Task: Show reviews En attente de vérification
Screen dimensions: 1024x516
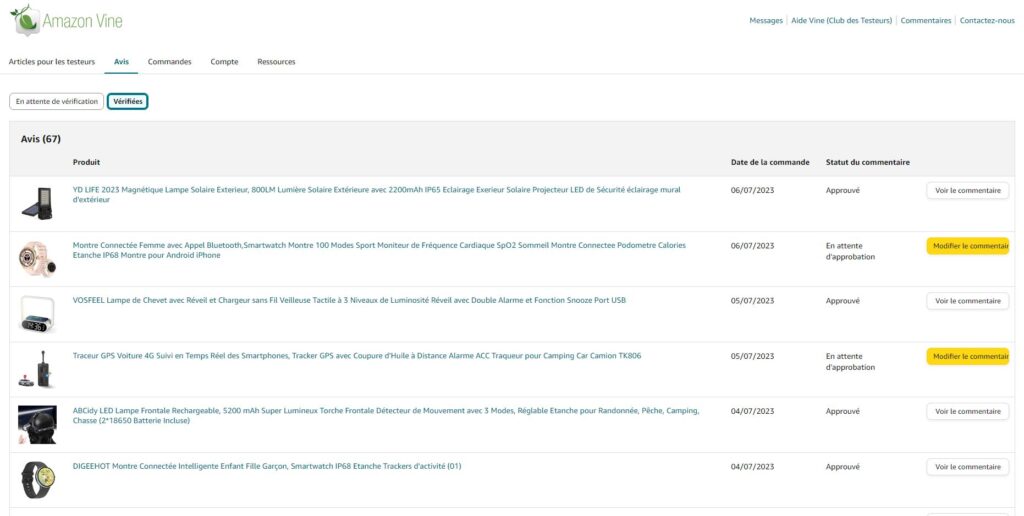Action: point(57,101)
